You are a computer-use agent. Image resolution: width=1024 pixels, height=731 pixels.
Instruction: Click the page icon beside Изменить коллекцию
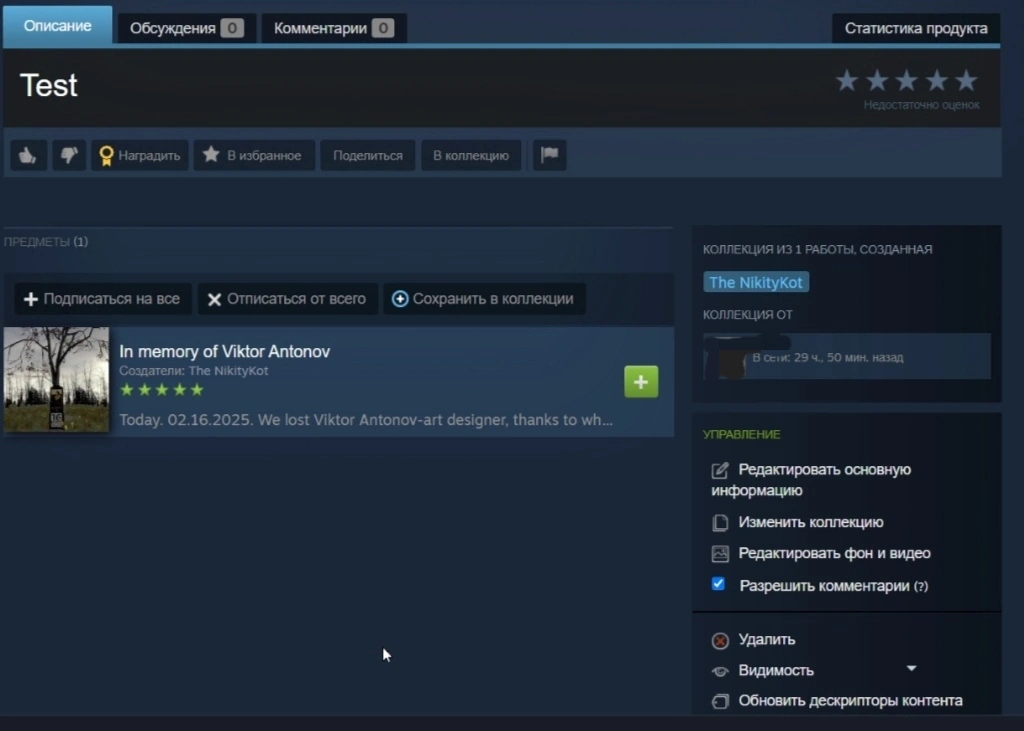720,523
